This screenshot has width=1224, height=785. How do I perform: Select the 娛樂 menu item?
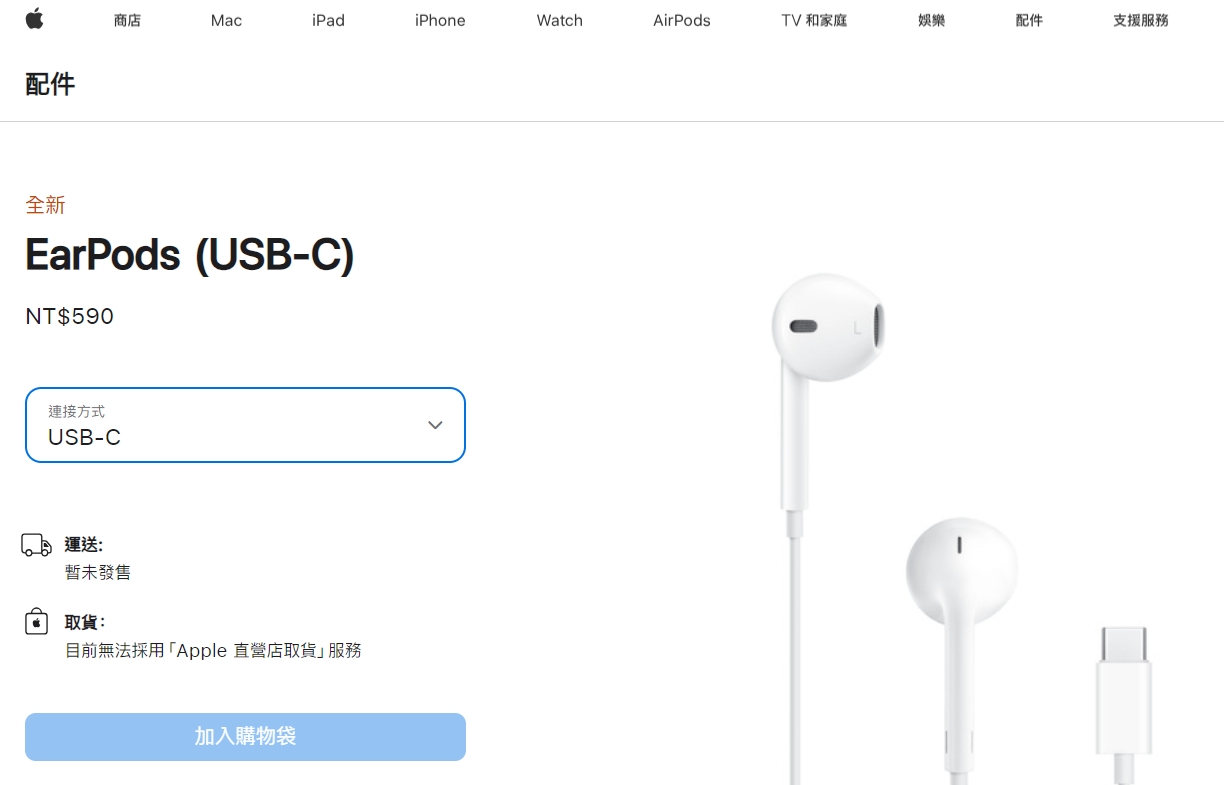click(931, 20)
